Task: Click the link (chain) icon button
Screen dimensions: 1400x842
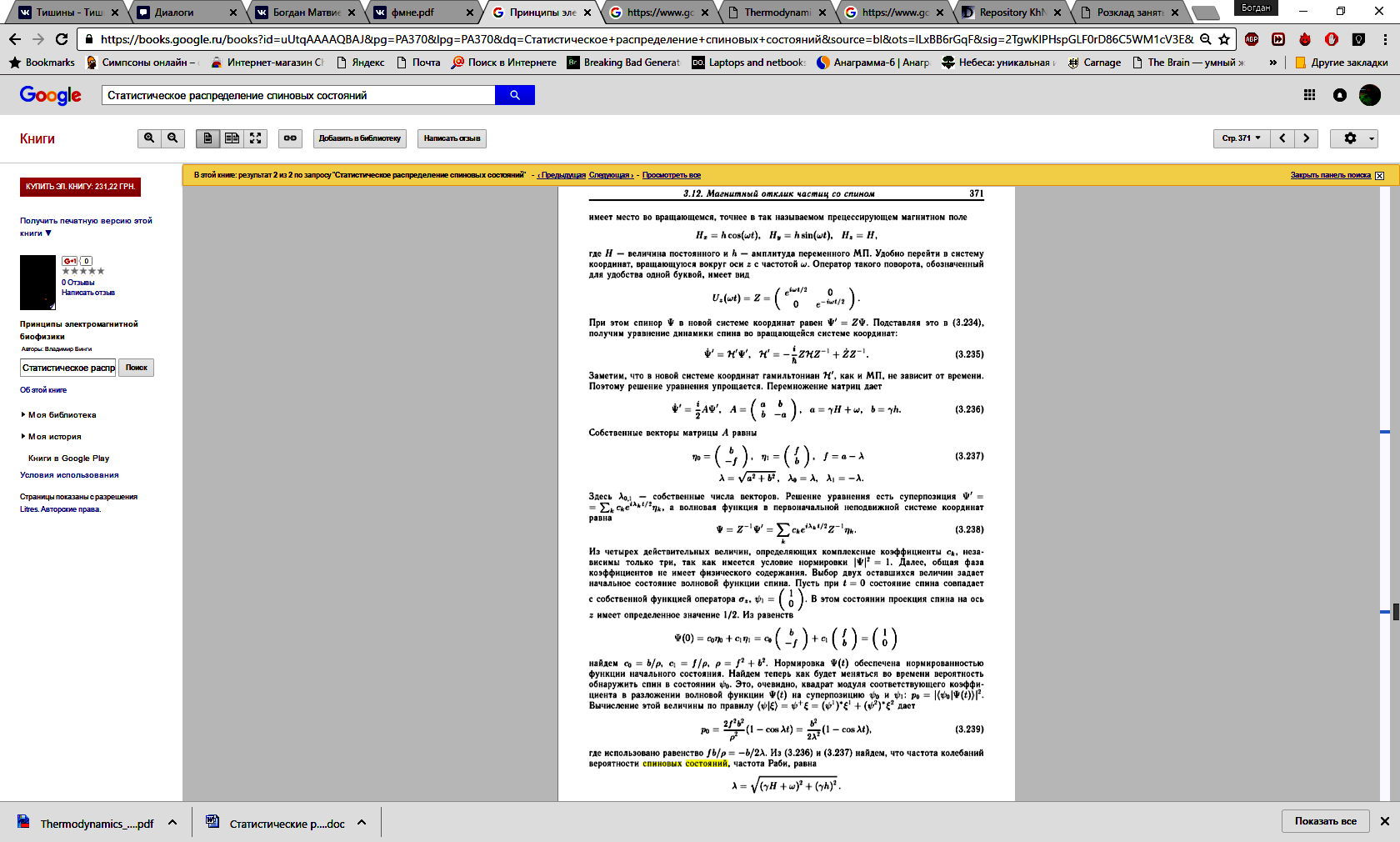Action: 290,138
